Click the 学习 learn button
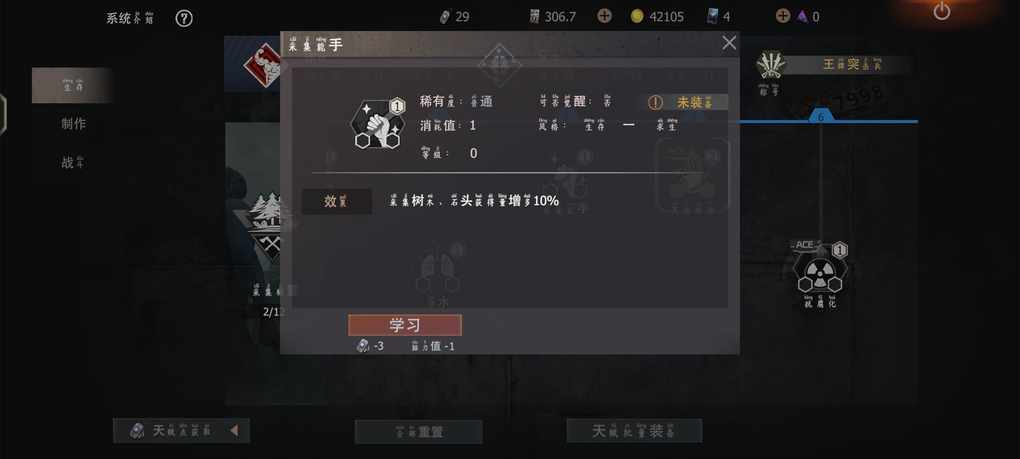The height and width of the screenshot is (459, 1020). point(405,325)
